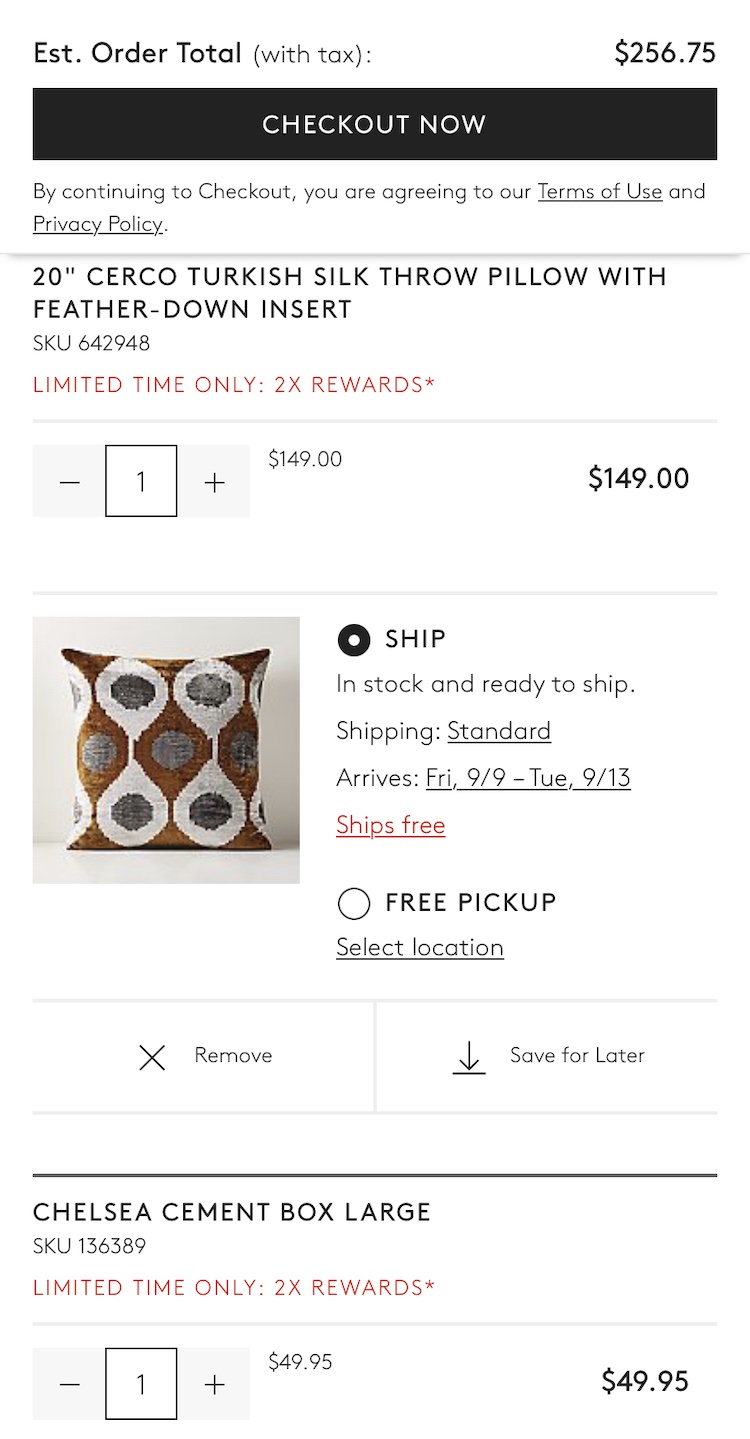Click the Save for Later download icon
Image resolution: width=750 pixels, height=1439 pixels.
click(469, 1057)
